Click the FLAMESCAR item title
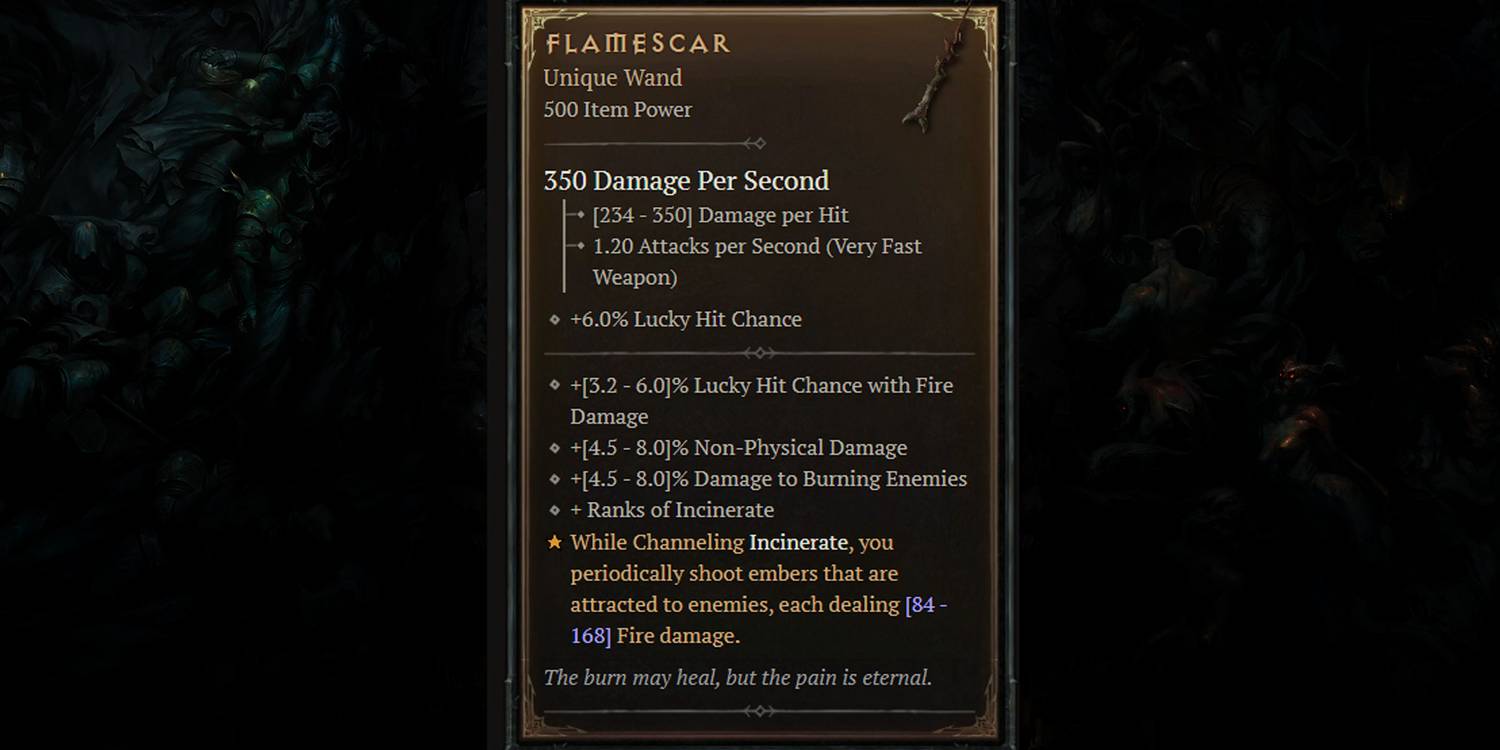The image size is (1500, 750). (637, 44)
